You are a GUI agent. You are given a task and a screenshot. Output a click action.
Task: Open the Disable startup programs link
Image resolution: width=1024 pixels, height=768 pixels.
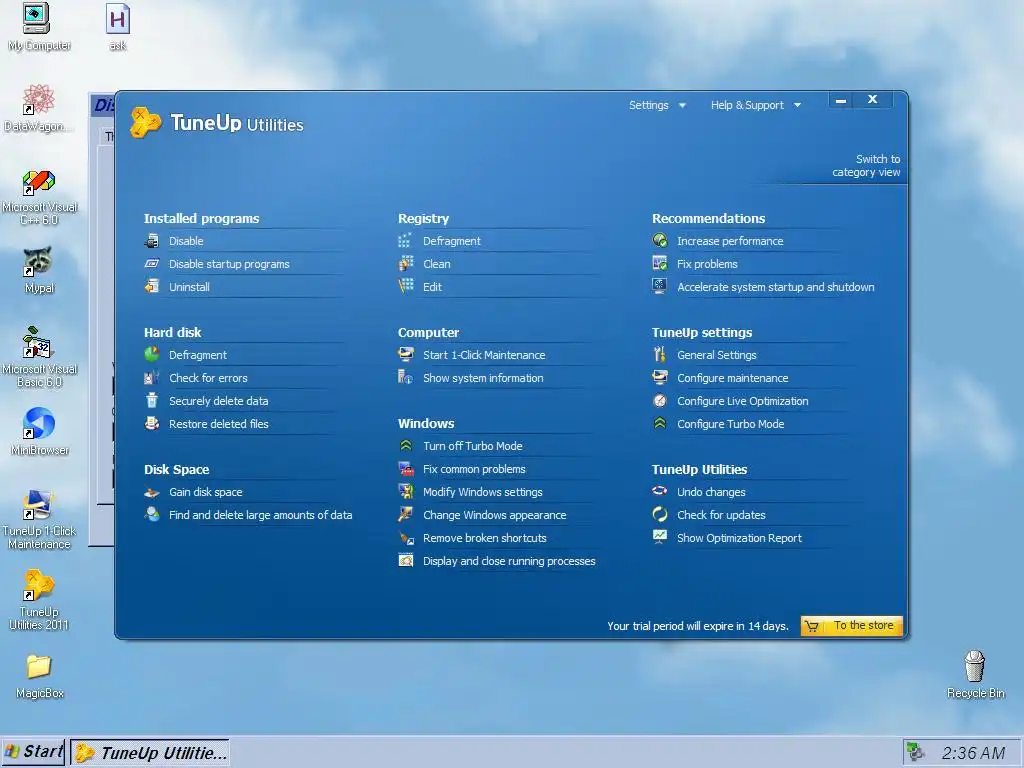pyautogui.click(x=229, y=264)
